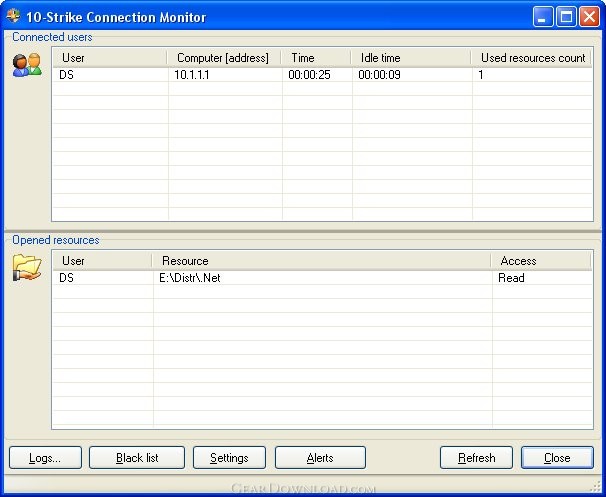
Task: Click the Opened resources shared folder icon
Action: [27, 267]
